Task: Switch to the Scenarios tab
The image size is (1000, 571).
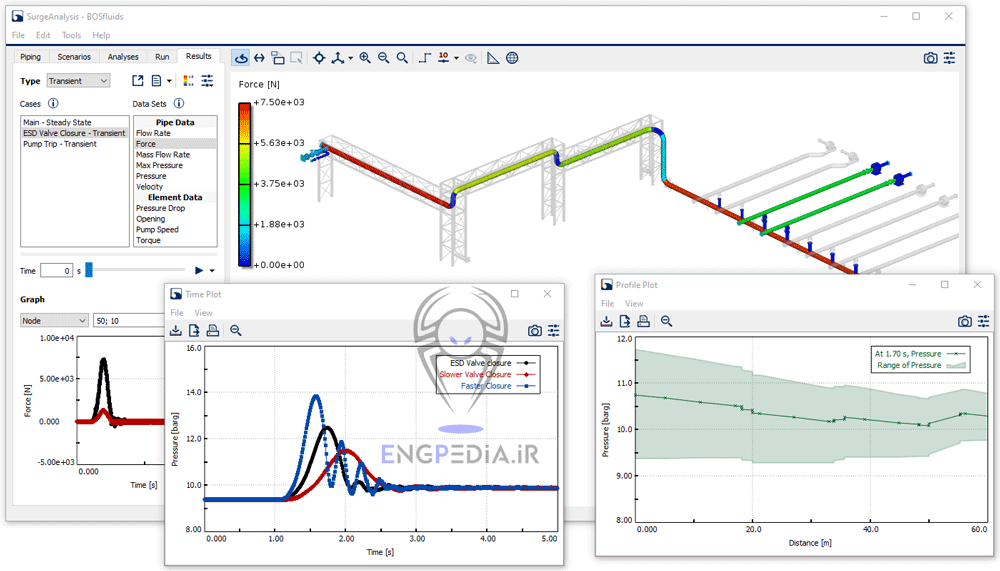Action: coord(74,57)
